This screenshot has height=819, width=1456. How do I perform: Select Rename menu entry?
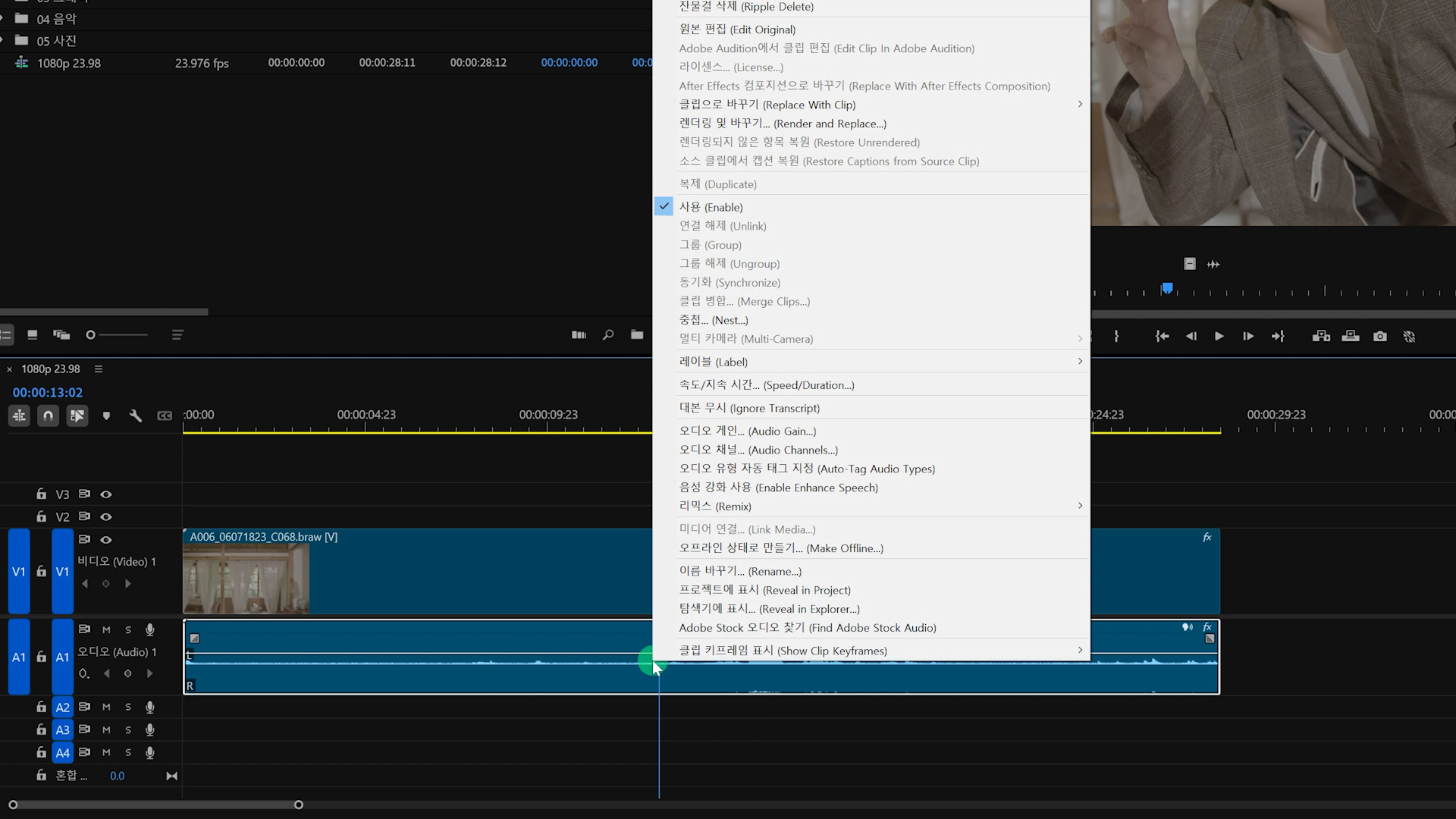pyautogui.click(x=871, y=571)
